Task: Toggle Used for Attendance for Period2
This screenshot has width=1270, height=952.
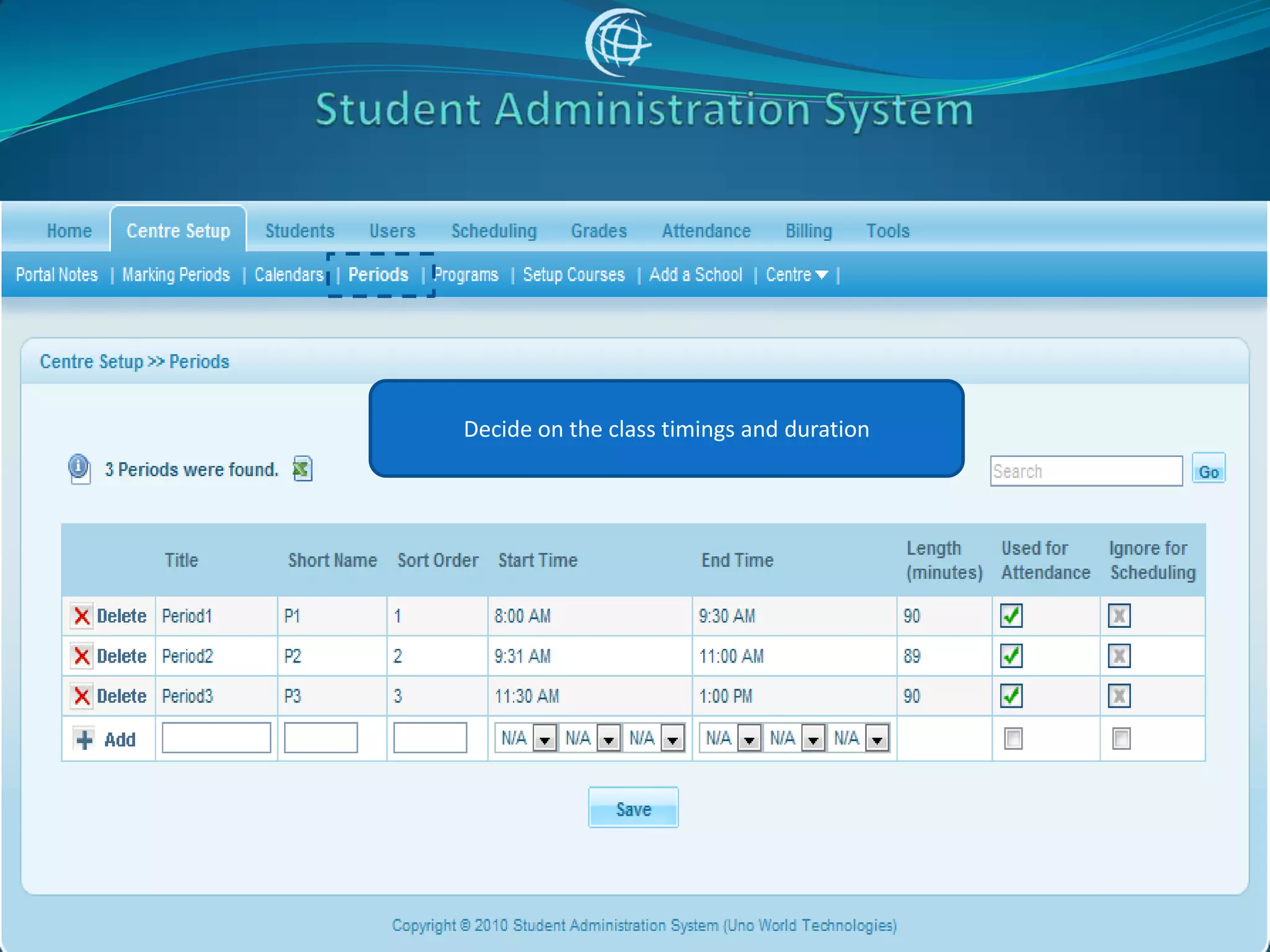Action: [1011, 656]
